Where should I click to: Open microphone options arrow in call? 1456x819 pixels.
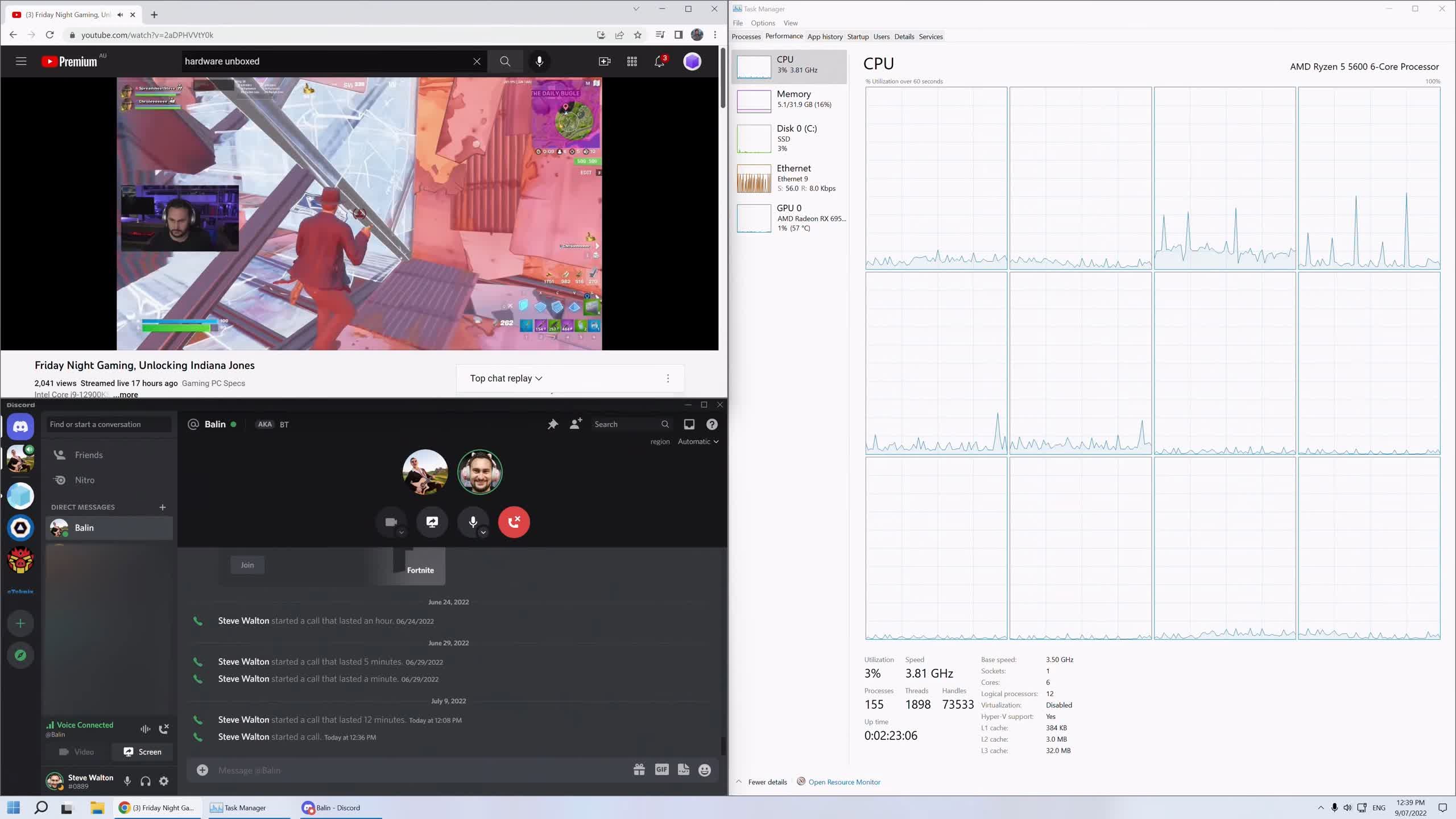(483, 532)
